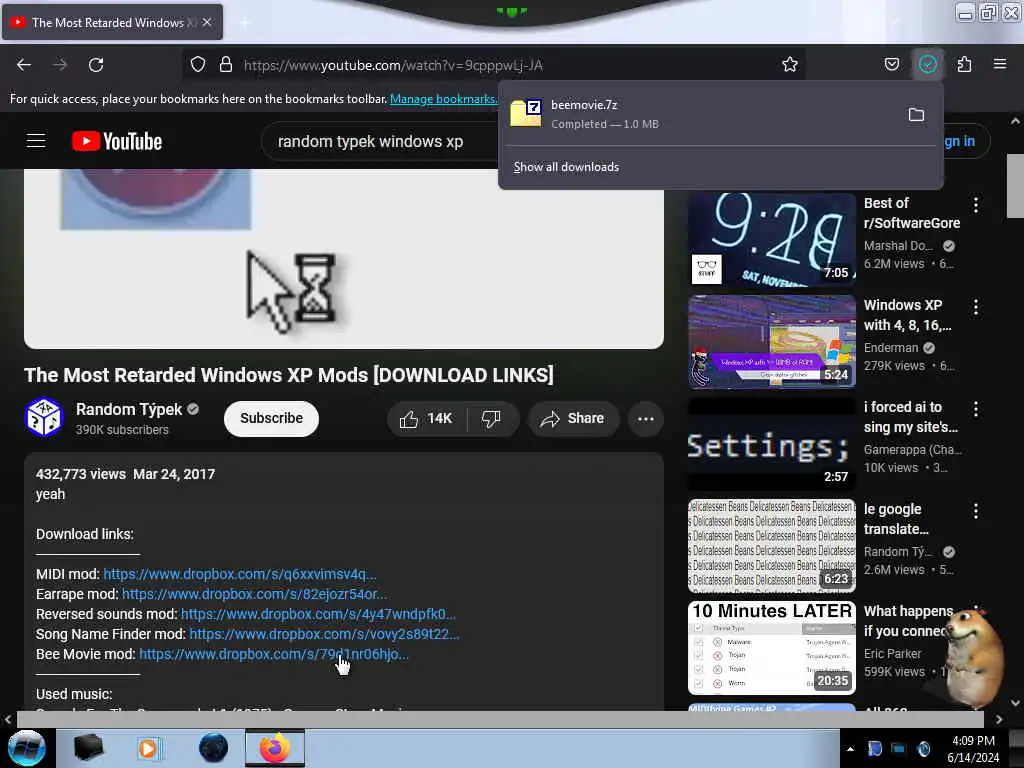Screen dimensions: 1024x768
Task: Open i forced ai to sing title
Action: [910, 417]
